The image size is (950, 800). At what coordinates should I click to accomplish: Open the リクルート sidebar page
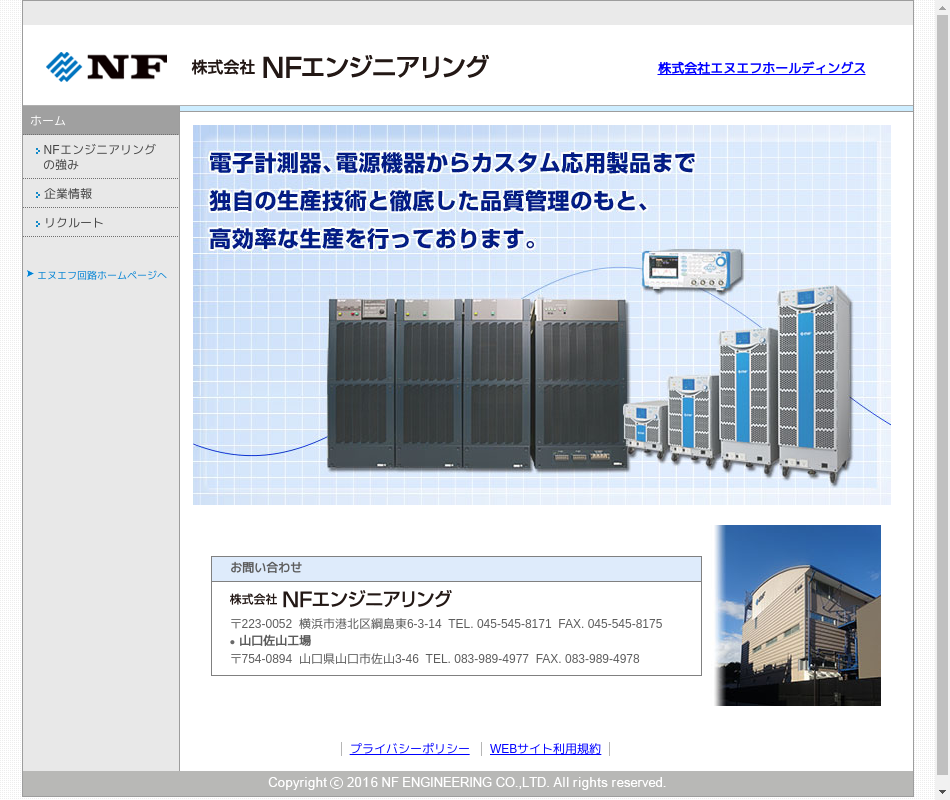[73, 223]
